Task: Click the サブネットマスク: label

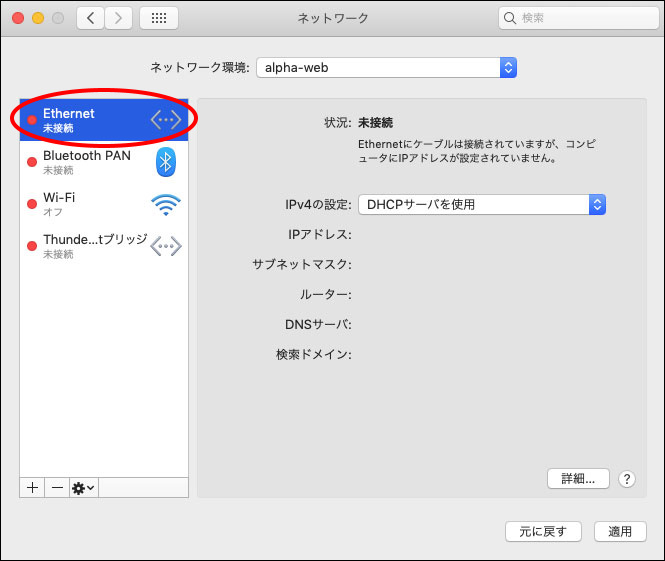Action: (302, 264)
